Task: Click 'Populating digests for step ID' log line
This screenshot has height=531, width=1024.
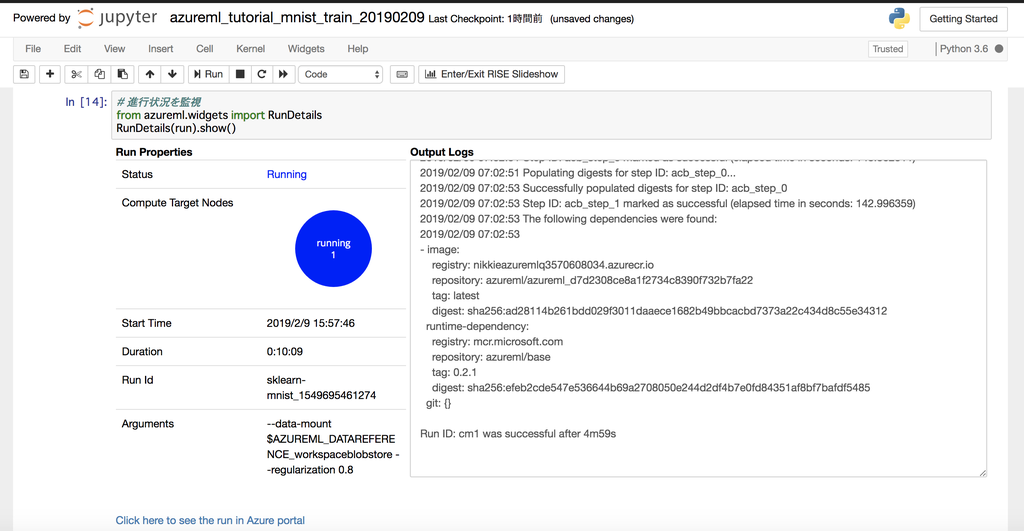Action: (577, 173)
